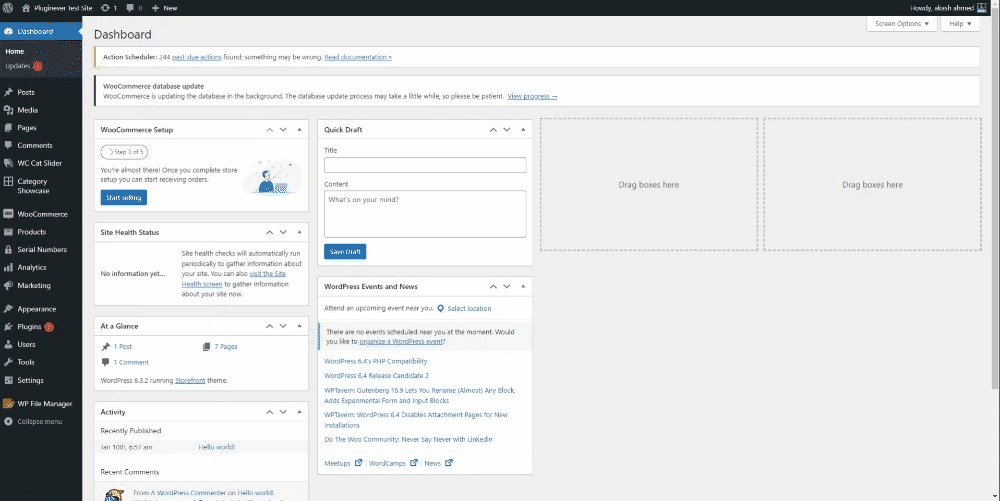Open the 1 Comment link
The width and height of the screenshot is (1000, 501).
pyautogui.click(x=131, y=363)
